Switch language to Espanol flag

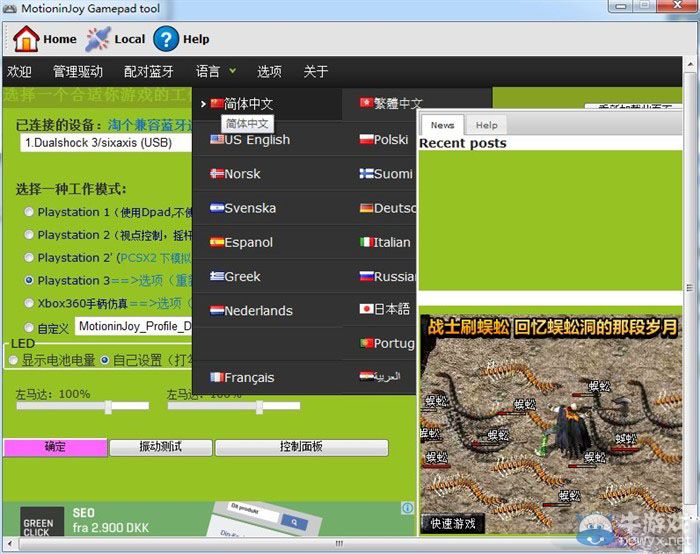tap(242, 242)
